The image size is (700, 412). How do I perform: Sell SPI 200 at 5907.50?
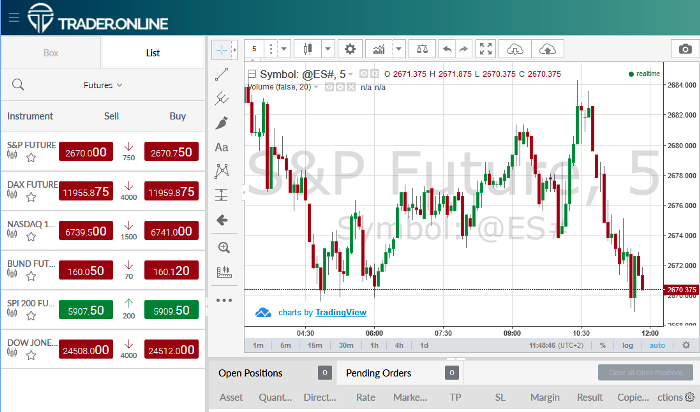tap(86, 310)
